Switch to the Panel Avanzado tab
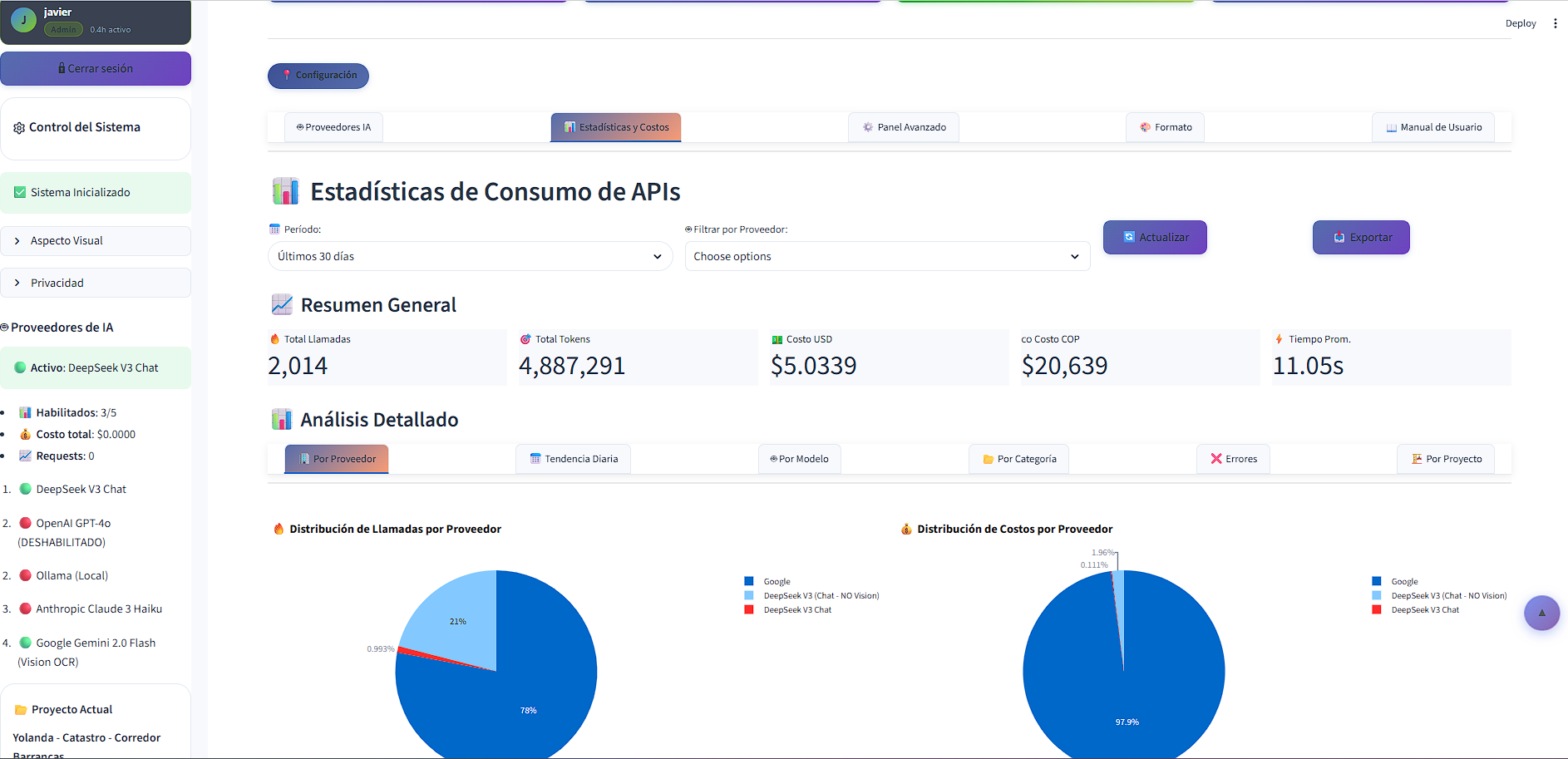The image size is (1568, 759). tap(904, 126)
